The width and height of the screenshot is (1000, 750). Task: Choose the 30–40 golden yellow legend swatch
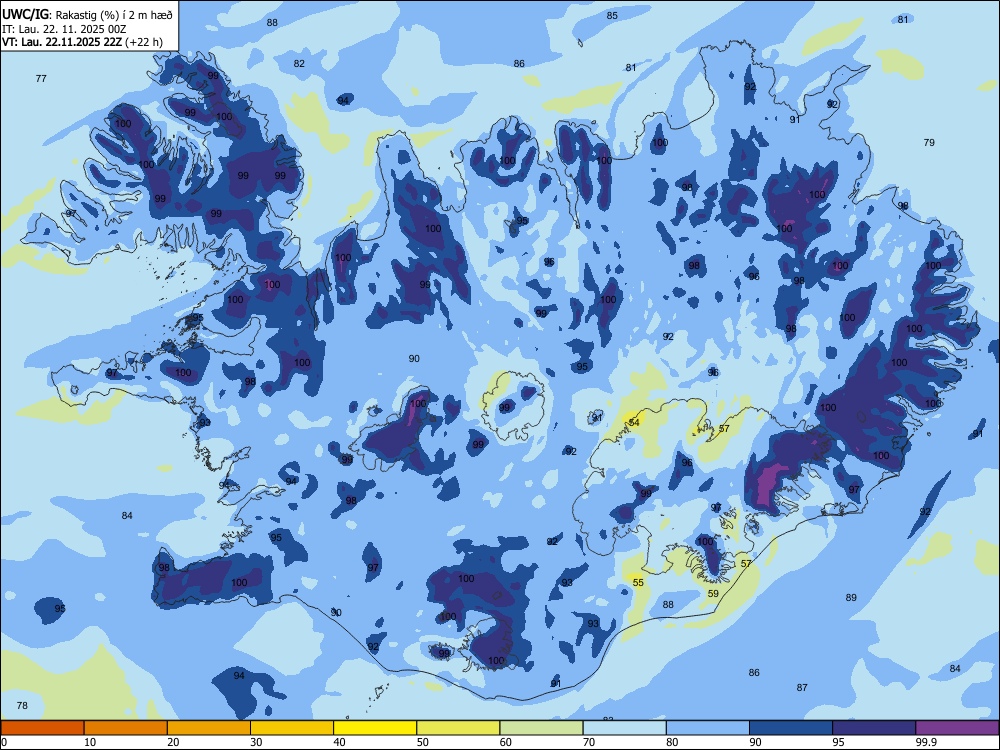click(x=292, y=728)
